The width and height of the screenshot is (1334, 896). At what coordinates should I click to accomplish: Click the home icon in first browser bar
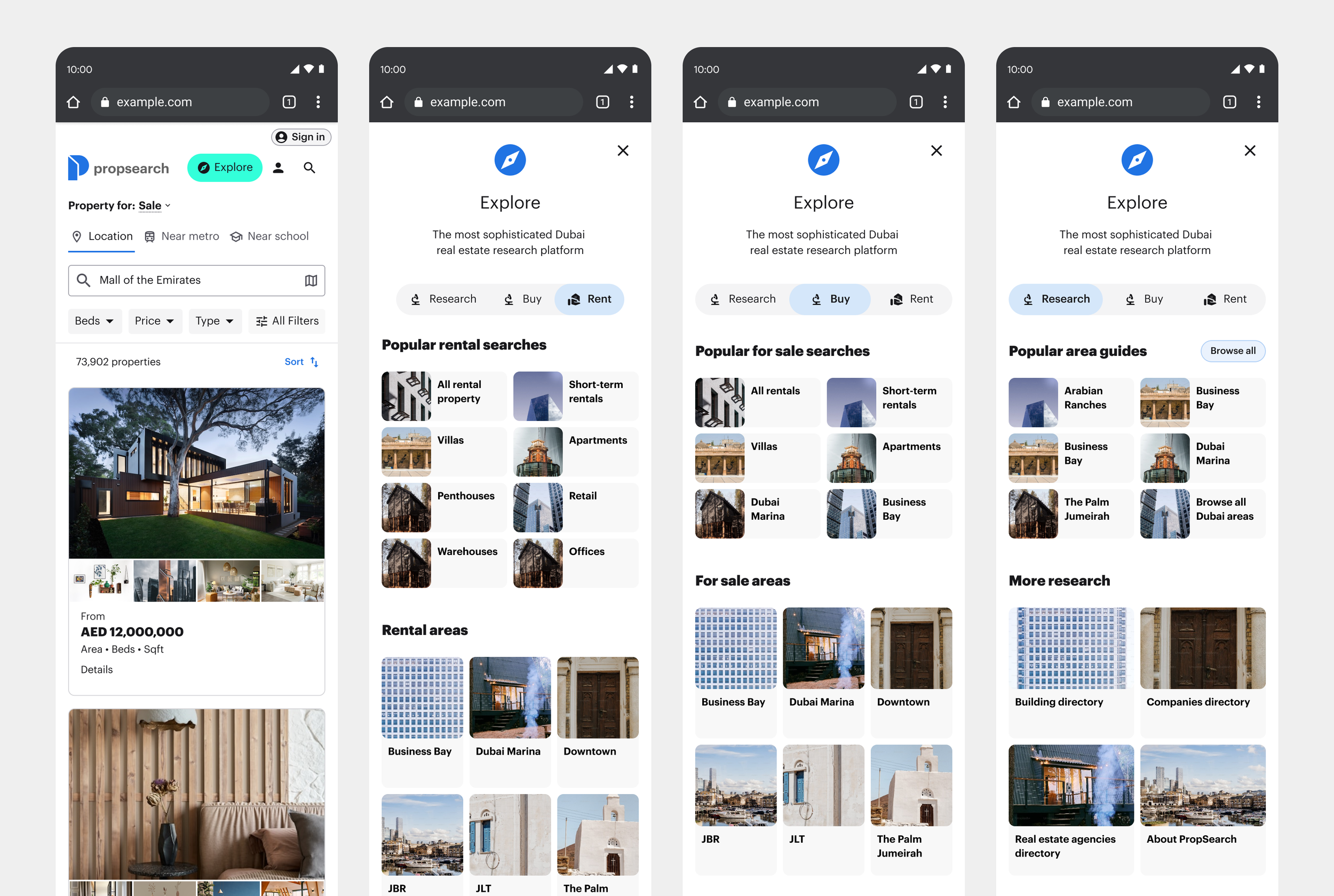(73, 102)
